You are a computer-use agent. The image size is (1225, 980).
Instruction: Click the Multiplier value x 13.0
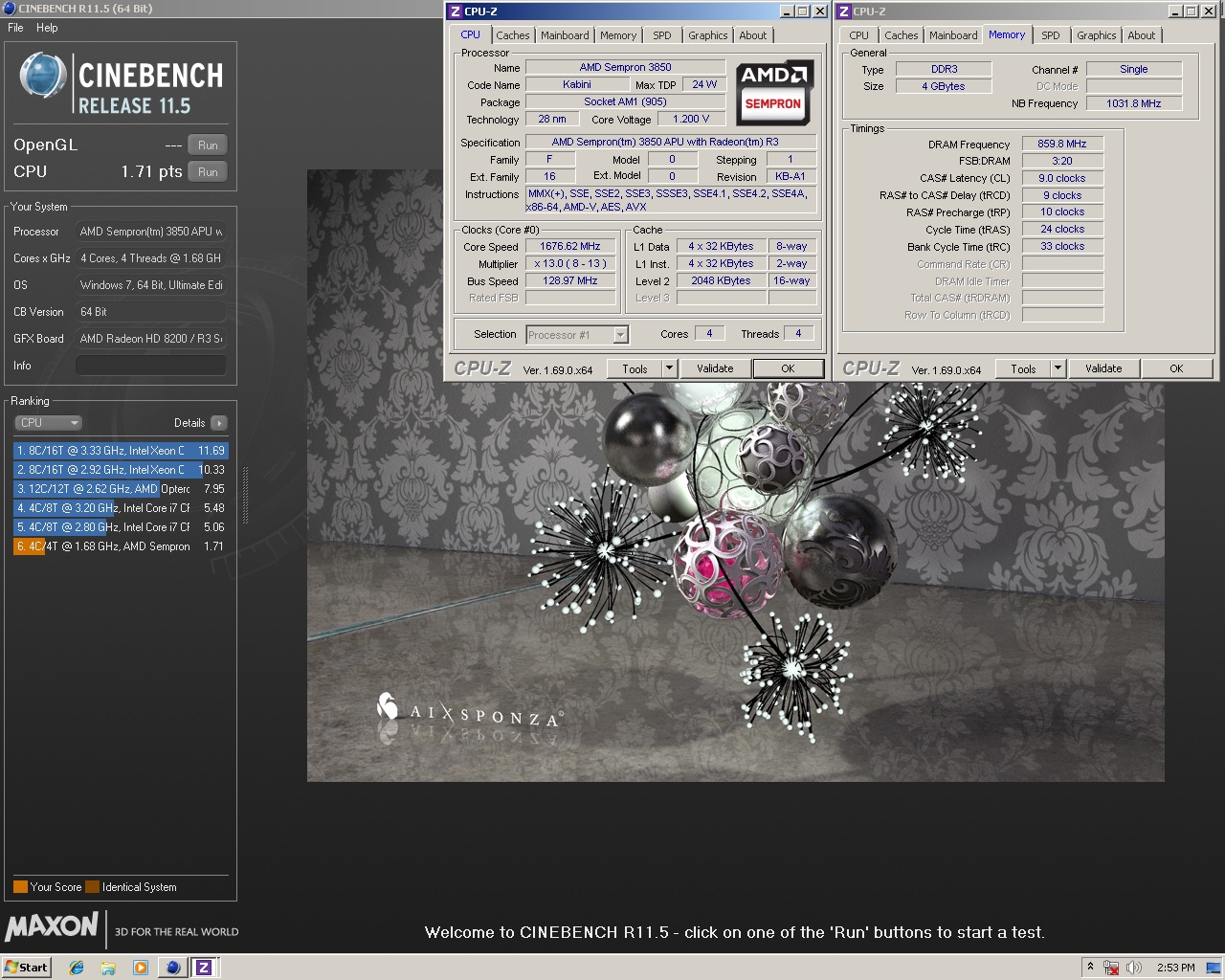570,264
